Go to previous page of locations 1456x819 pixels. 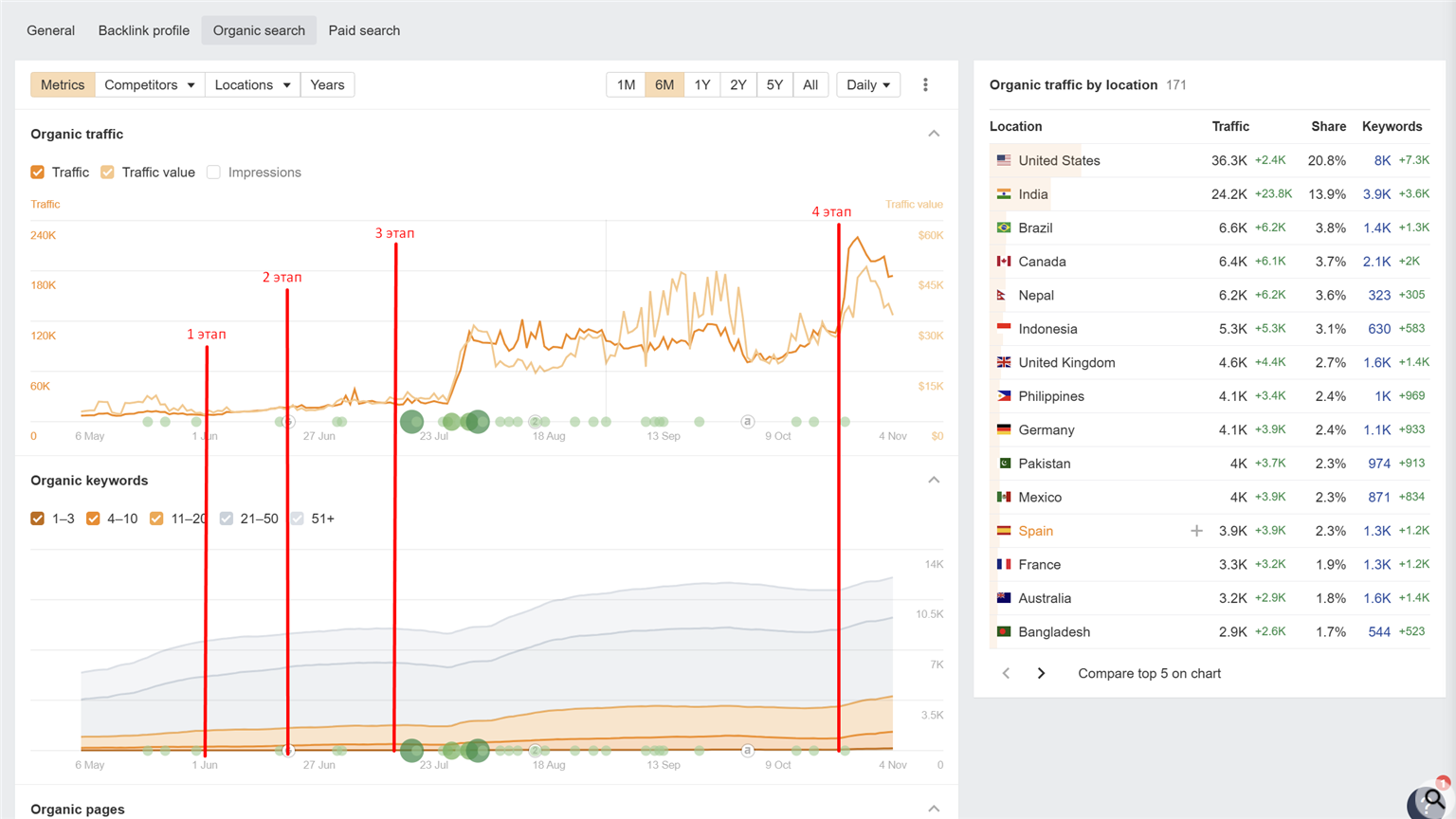(x=1007, y=673)
